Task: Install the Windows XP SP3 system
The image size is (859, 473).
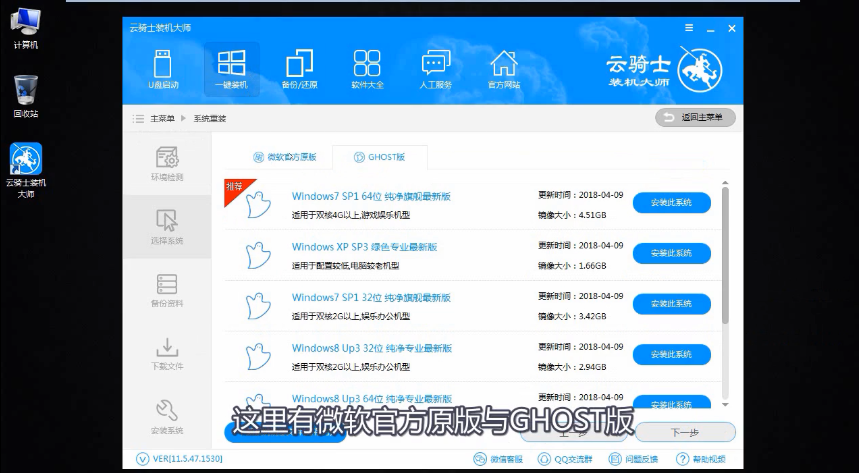Action: [672, 253]
